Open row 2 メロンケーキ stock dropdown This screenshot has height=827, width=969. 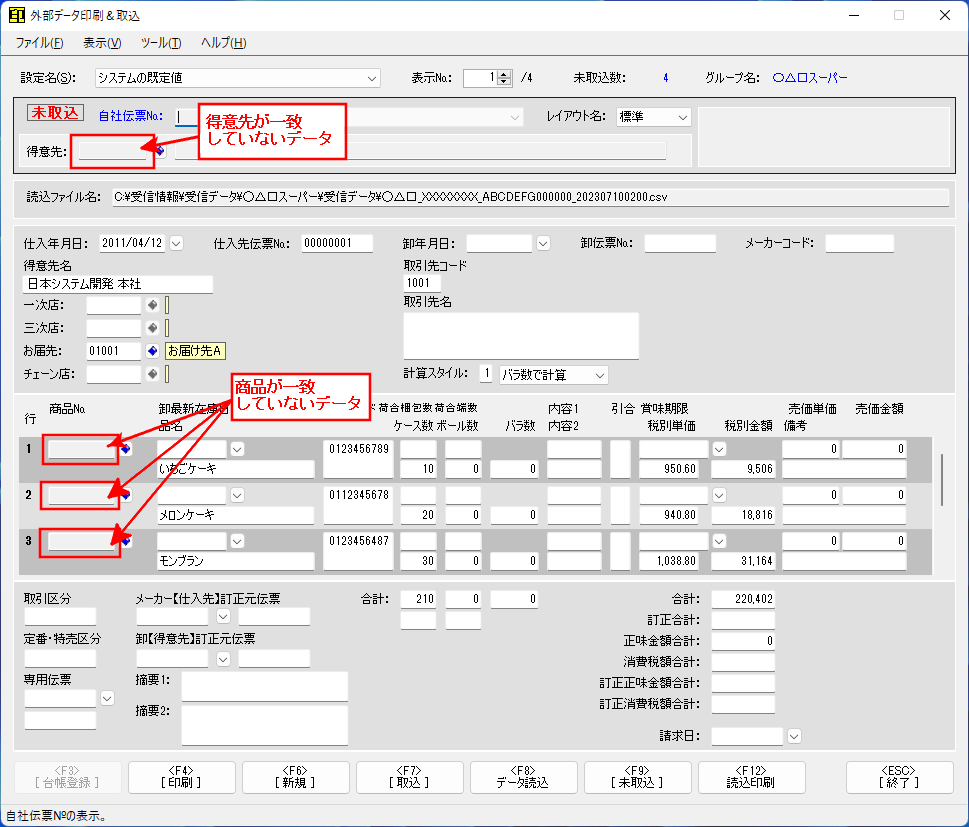click(237, 495)
